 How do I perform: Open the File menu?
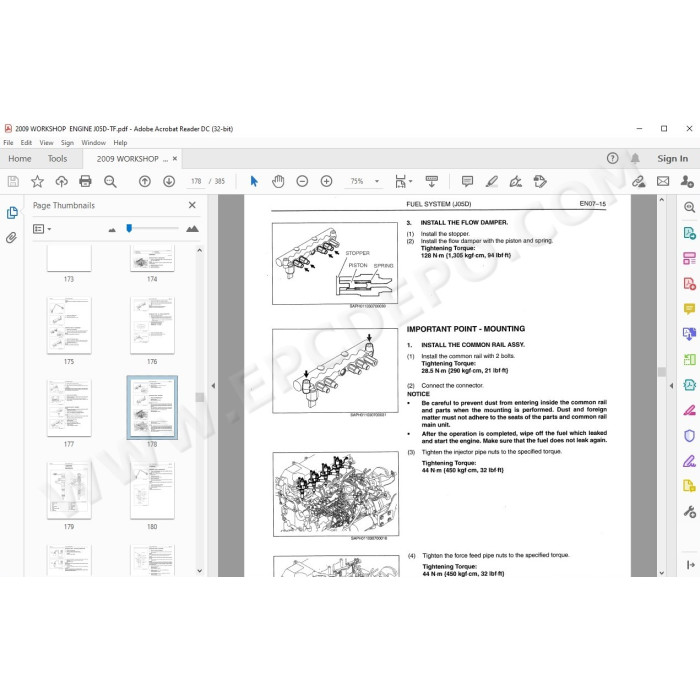(x=8, y=143)
